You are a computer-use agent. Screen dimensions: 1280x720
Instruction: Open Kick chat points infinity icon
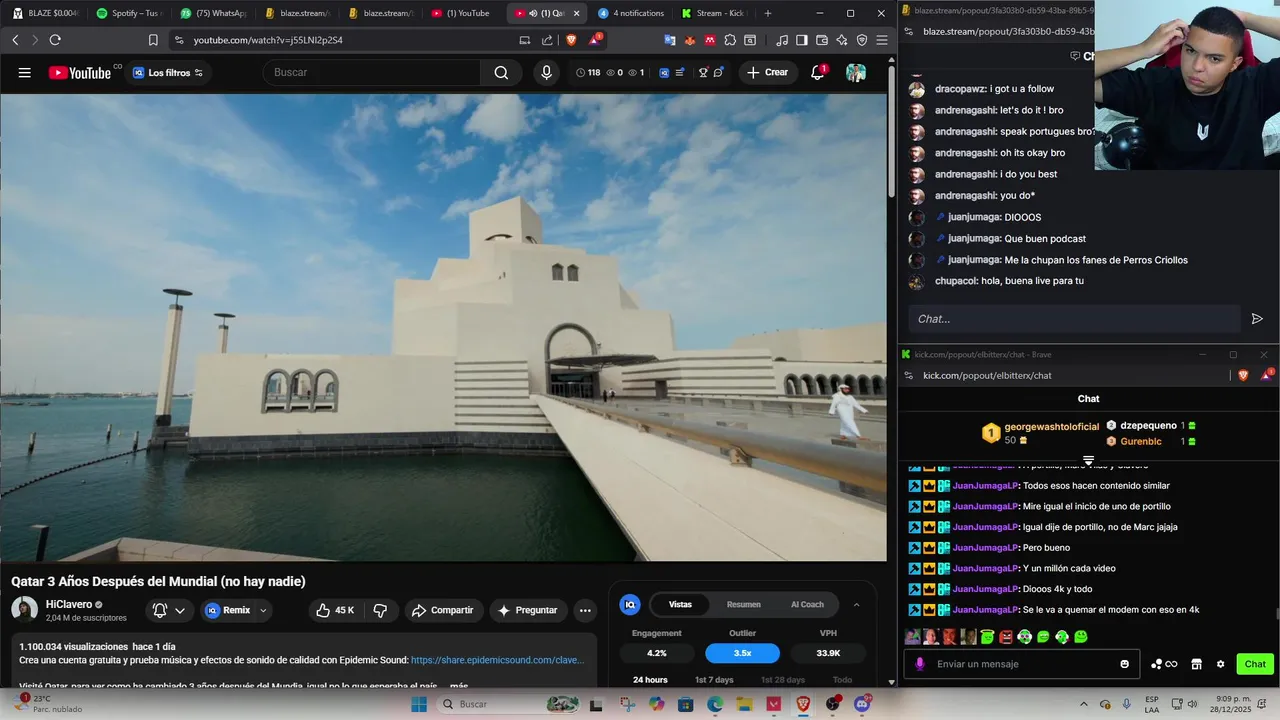(1164, 664)
